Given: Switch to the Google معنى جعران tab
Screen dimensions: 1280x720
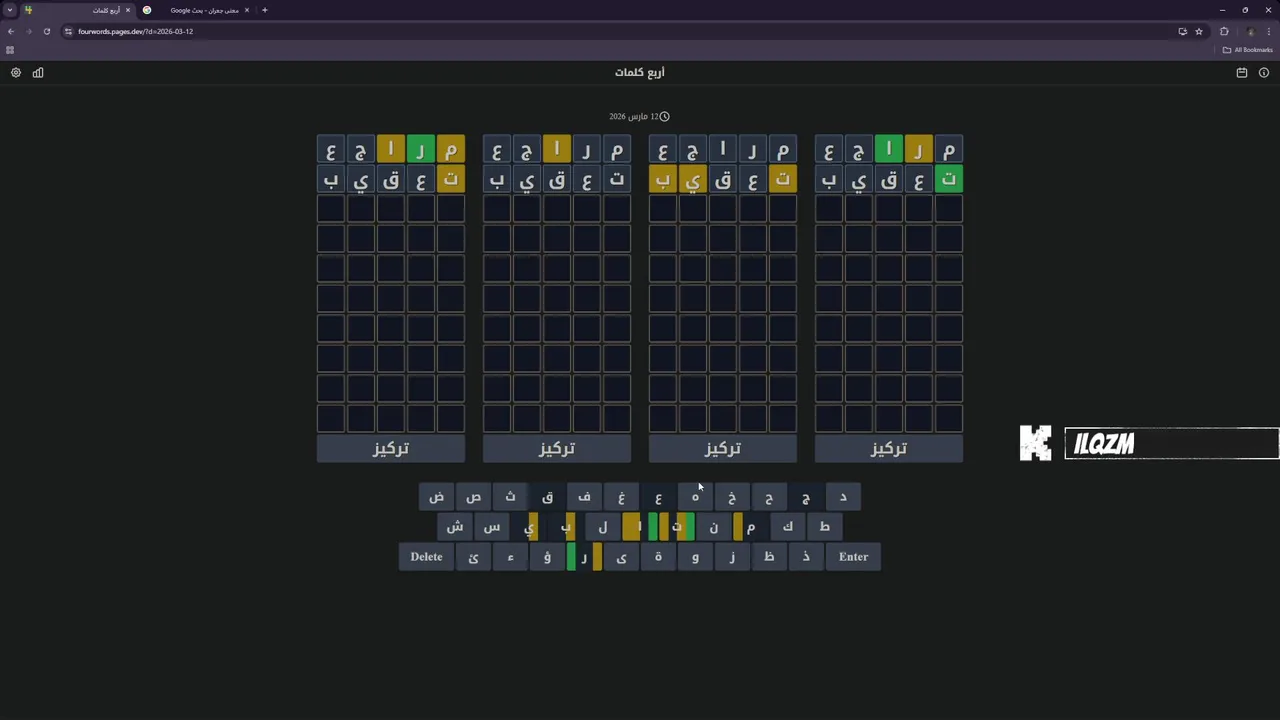Looking at the screenshot, I should (196, 10).
